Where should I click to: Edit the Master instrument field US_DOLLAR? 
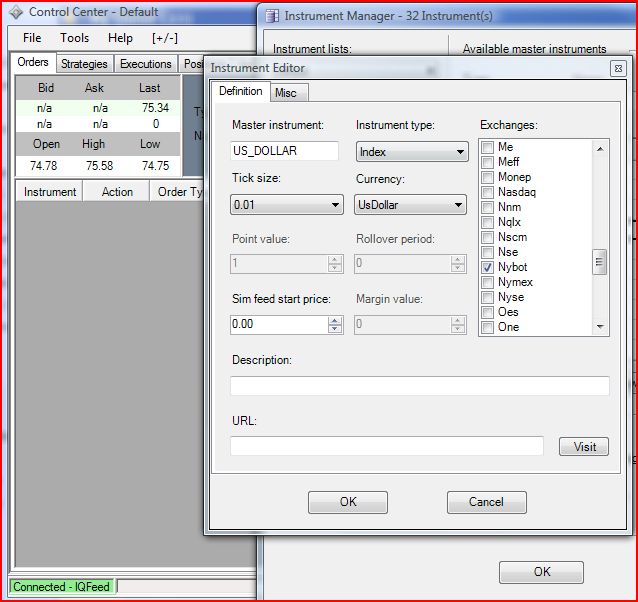pos(284,151)
